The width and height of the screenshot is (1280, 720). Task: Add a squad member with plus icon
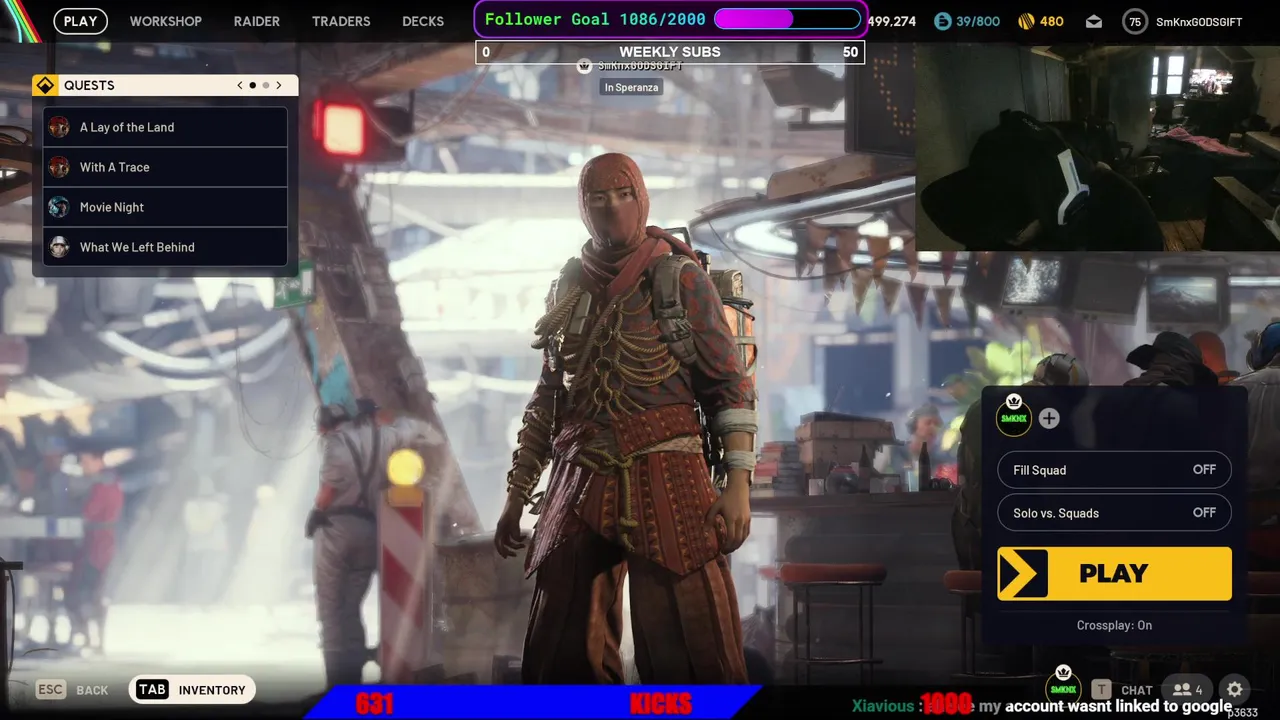click(1048, 418)
